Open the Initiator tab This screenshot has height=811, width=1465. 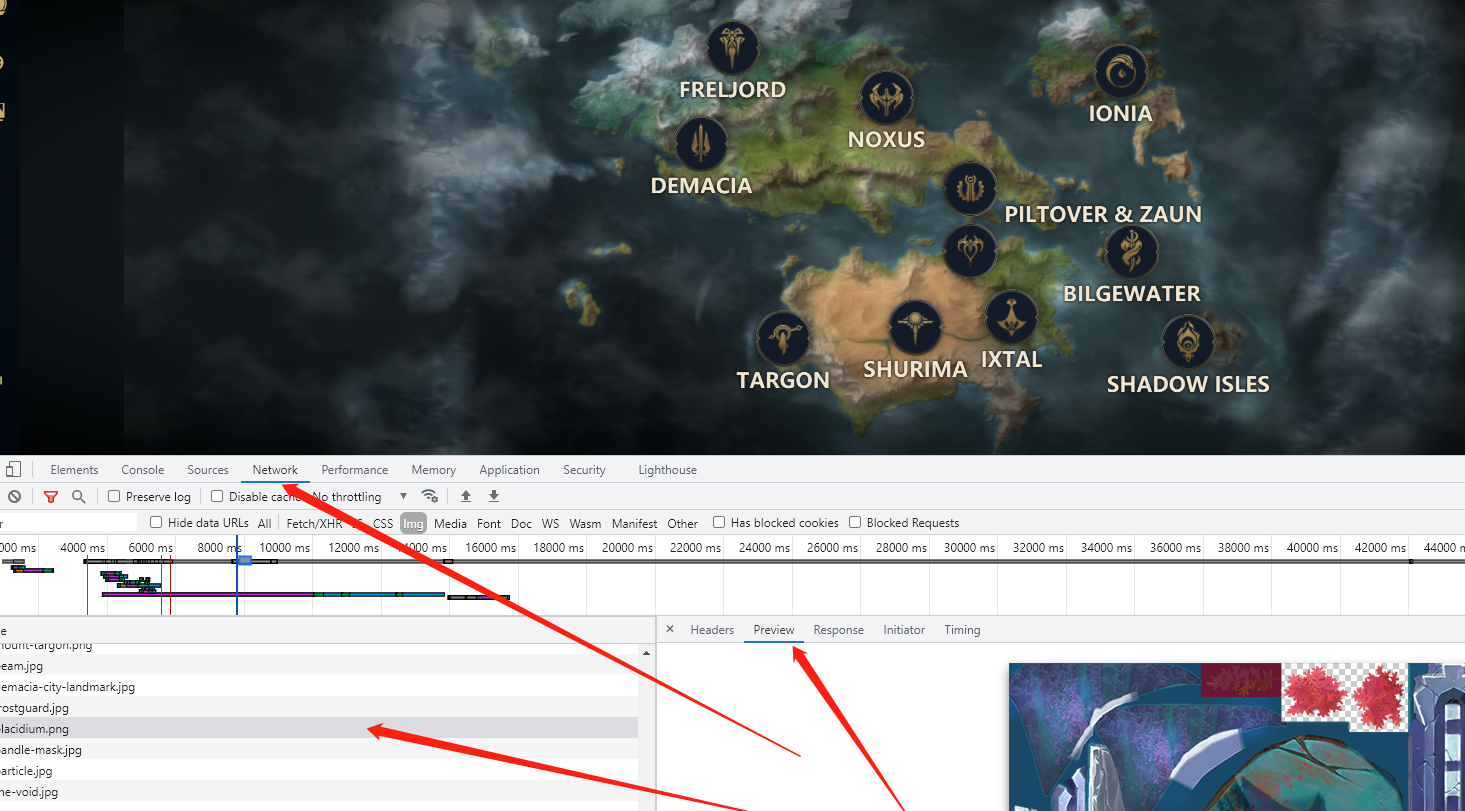point(904,630)
